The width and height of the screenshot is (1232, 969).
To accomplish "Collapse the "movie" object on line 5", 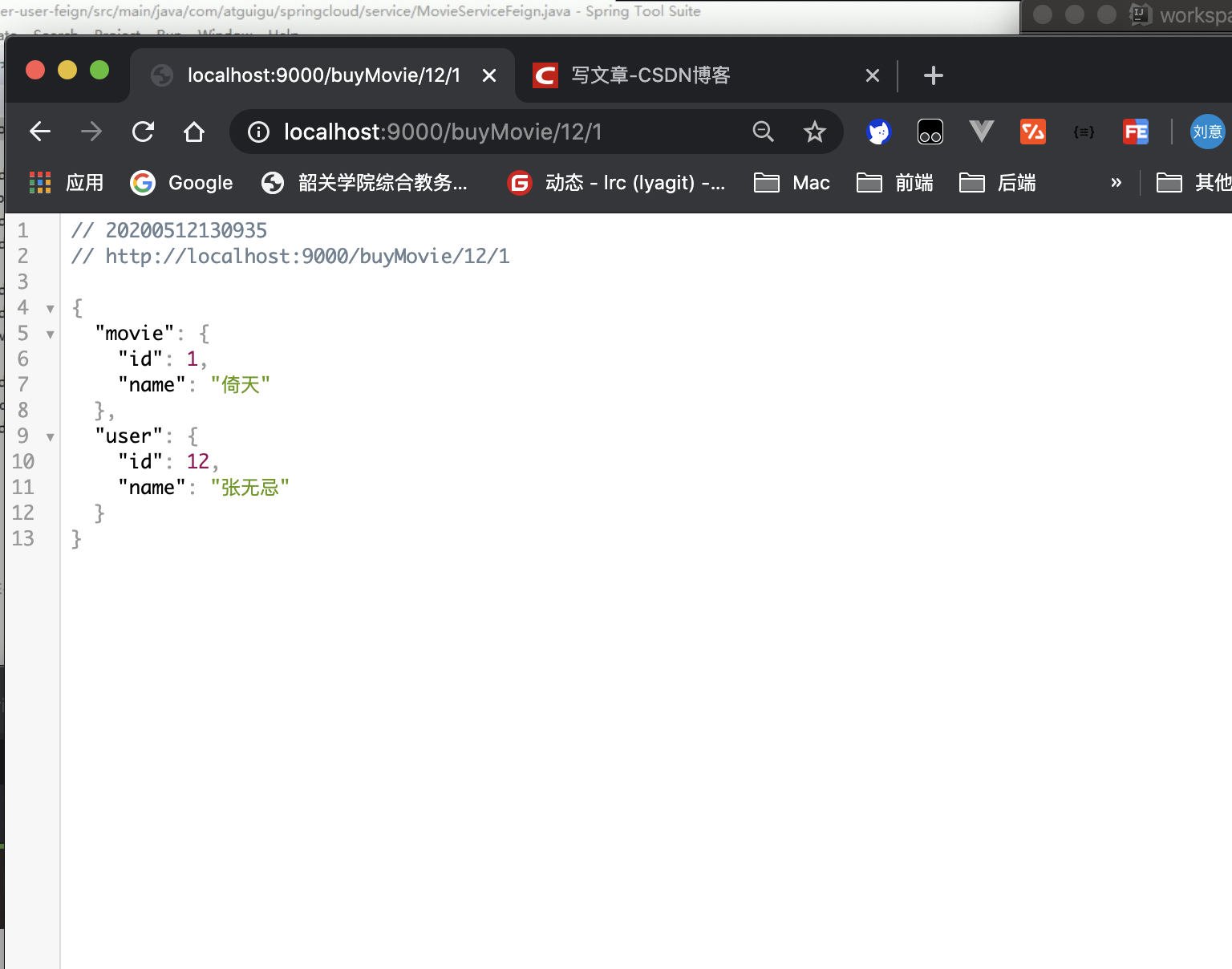I will [x=51, y=334].
